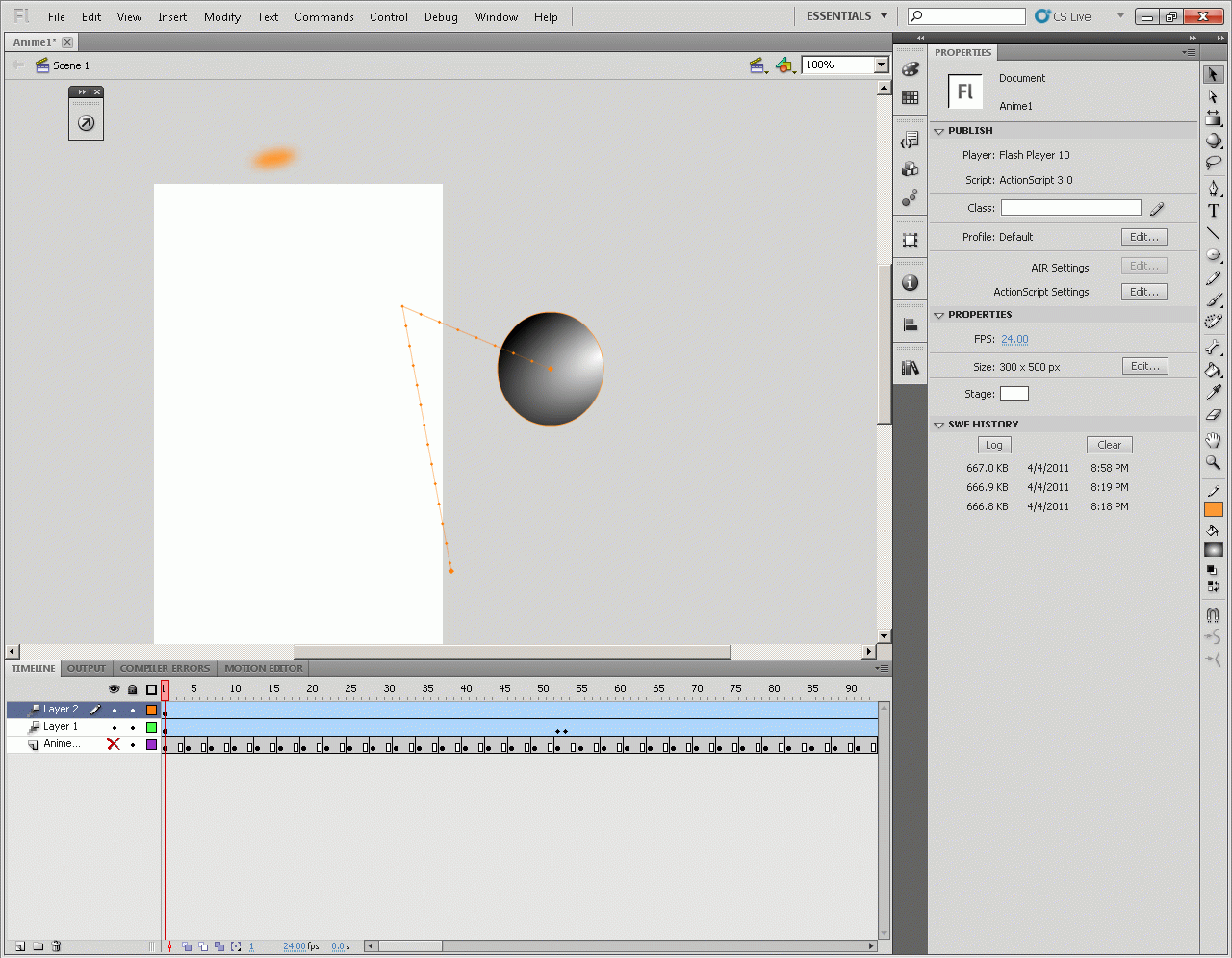The height and width of the screenshot is (958, 1232).
Task: Edit class definition pencil button
Action: (1157, 208)
